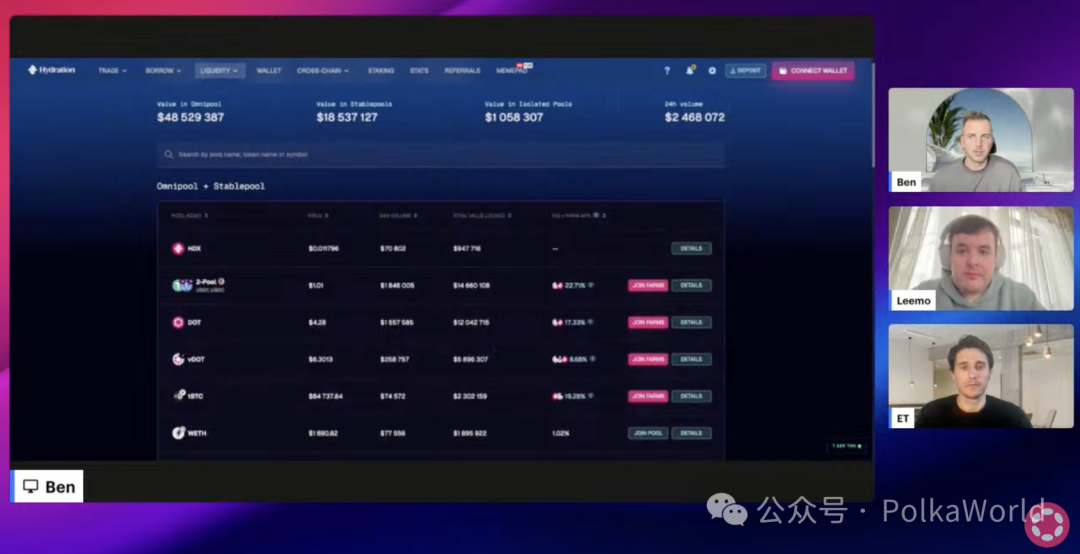Image resolution: width=1080 pixels, height=554 pixels.
Task: Click the HDX token icon
Action: click(178, 248)
